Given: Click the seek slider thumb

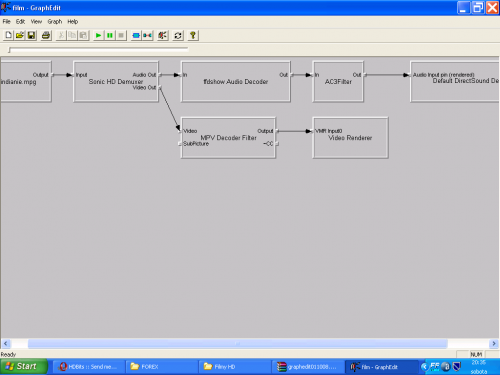Looking at the screenshot, I should (x=10, y=50).
